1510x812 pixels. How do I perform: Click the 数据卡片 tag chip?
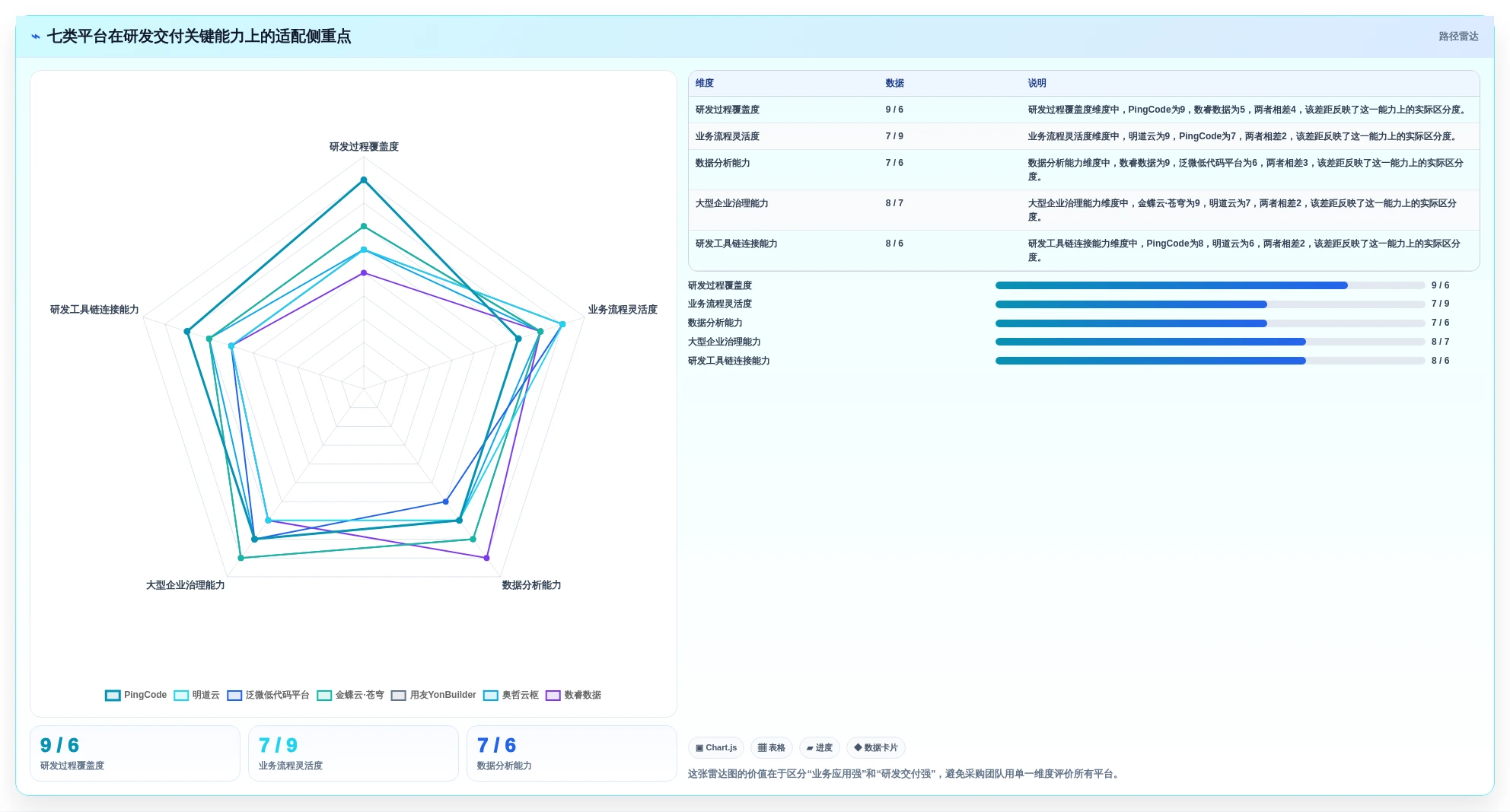[x=876, y=748]
